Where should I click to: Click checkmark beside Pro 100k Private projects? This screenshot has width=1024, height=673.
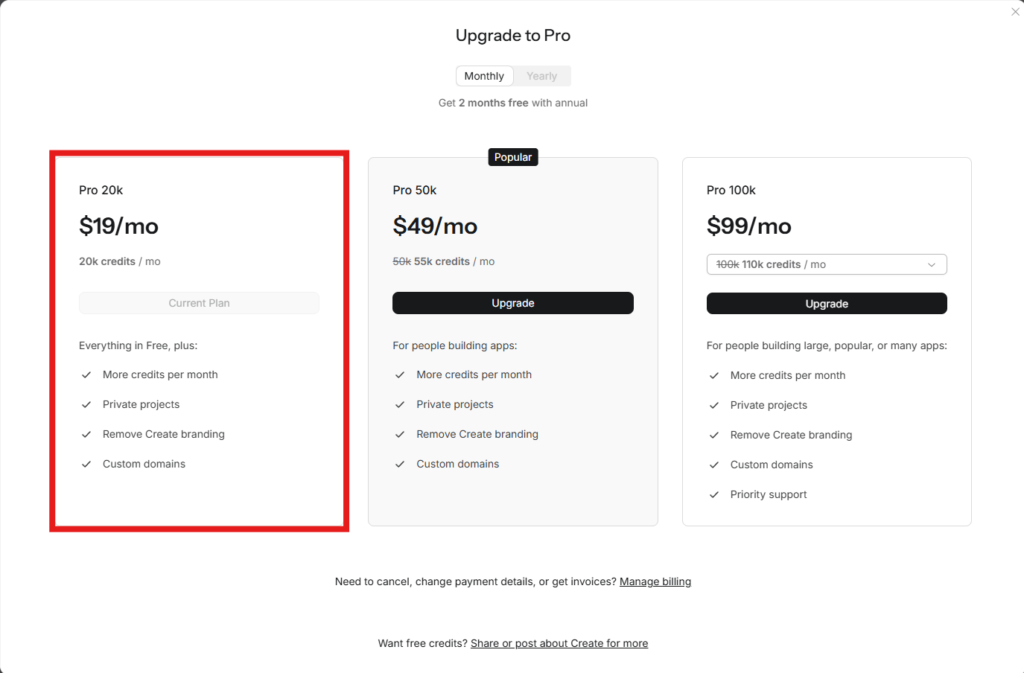point(714,405)
